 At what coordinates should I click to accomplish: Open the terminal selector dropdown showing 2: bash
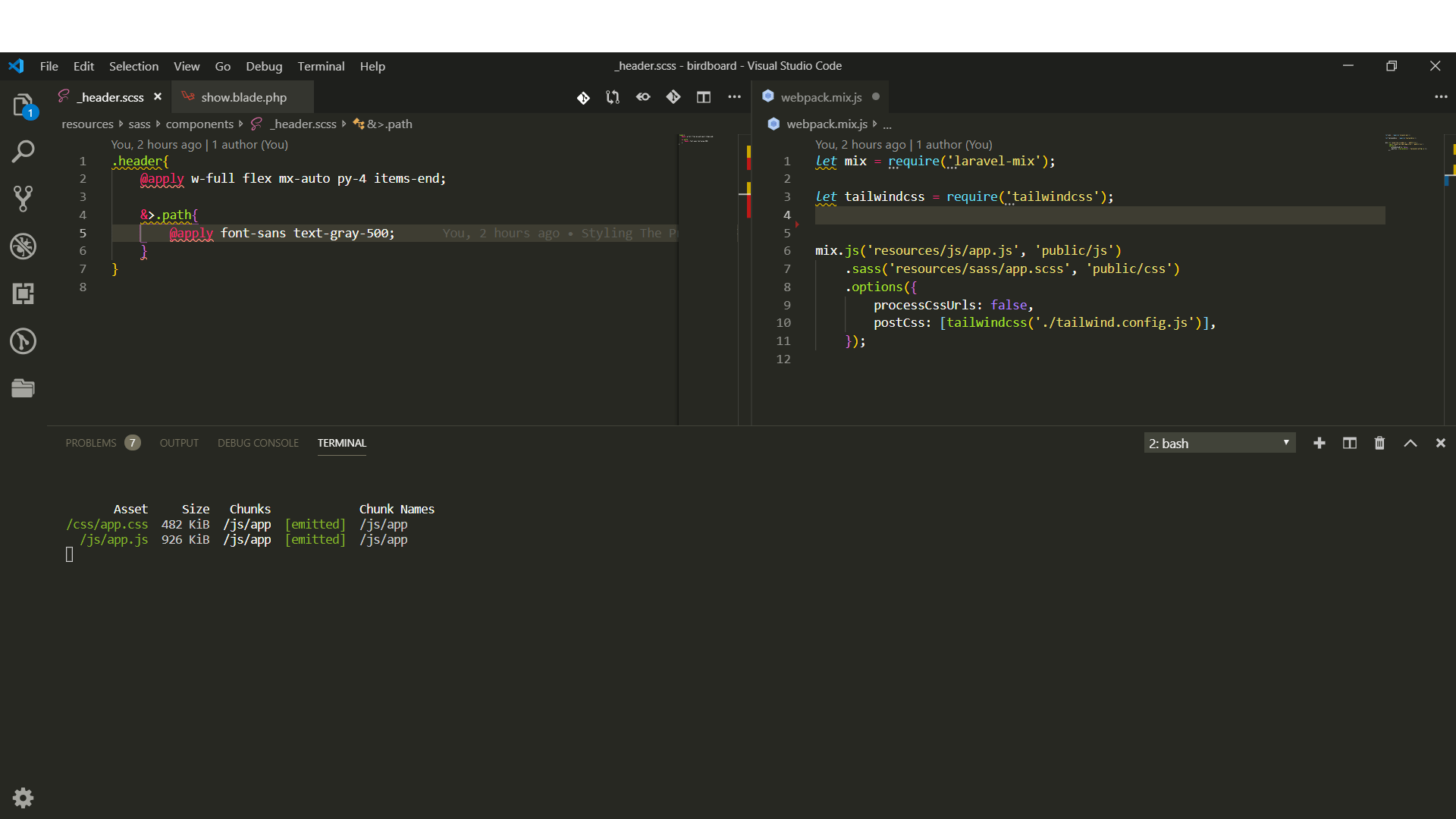[x=1219, y=443]
